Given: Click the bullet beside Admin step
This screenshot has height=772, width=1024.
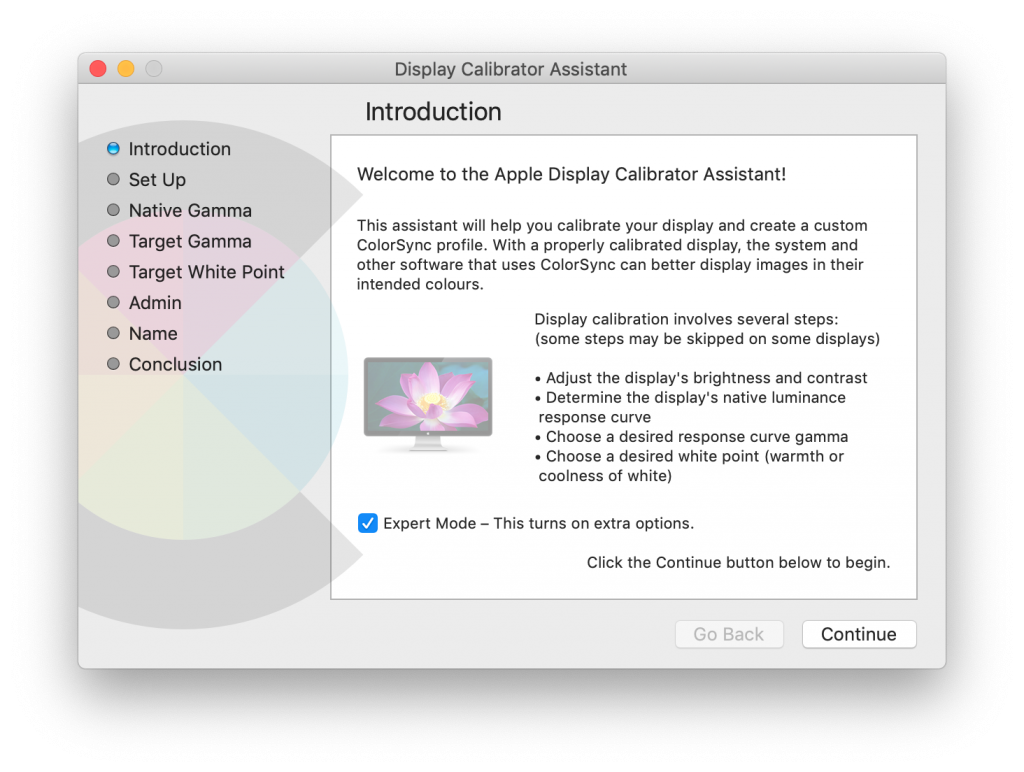Looking at the screenshot, I should click(113, 303).
